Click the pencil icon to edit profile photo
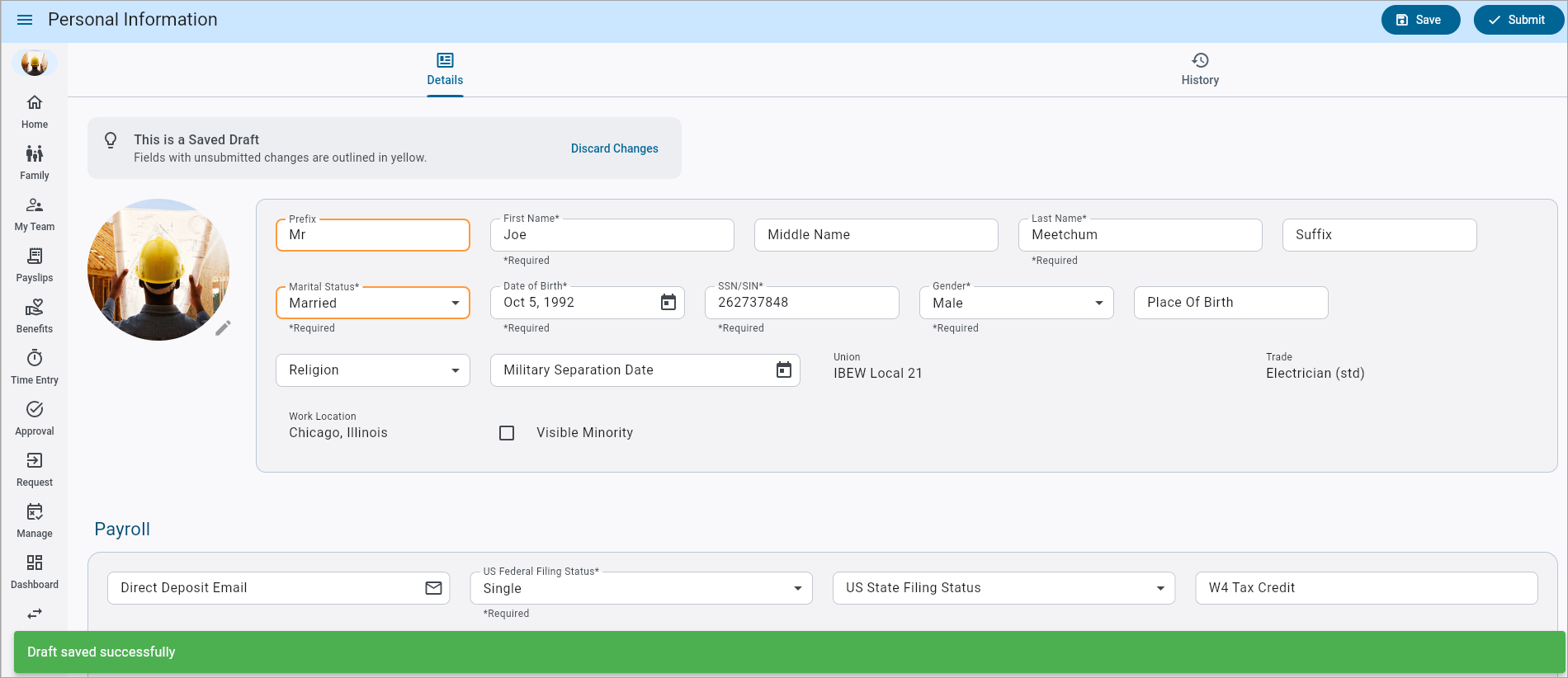Viewport: 1568px width, 678px height. (x=223, y=328)
